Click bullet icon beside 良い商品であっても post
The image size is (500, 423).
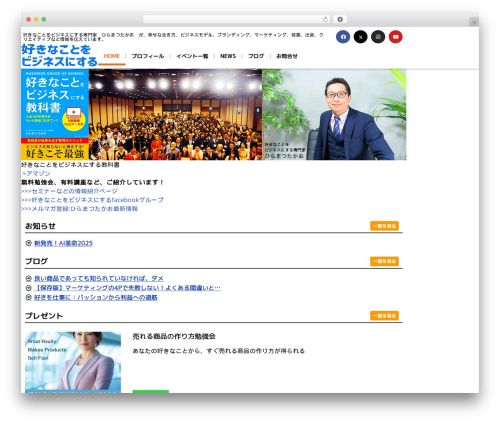(29, 278)
